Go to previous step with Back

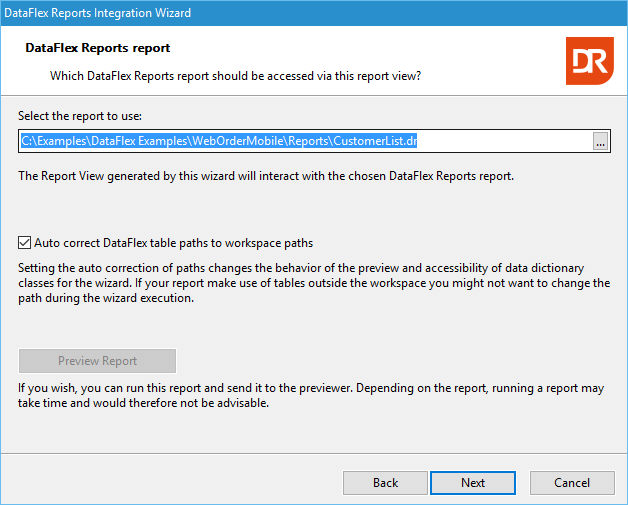(x=385, y=483)
